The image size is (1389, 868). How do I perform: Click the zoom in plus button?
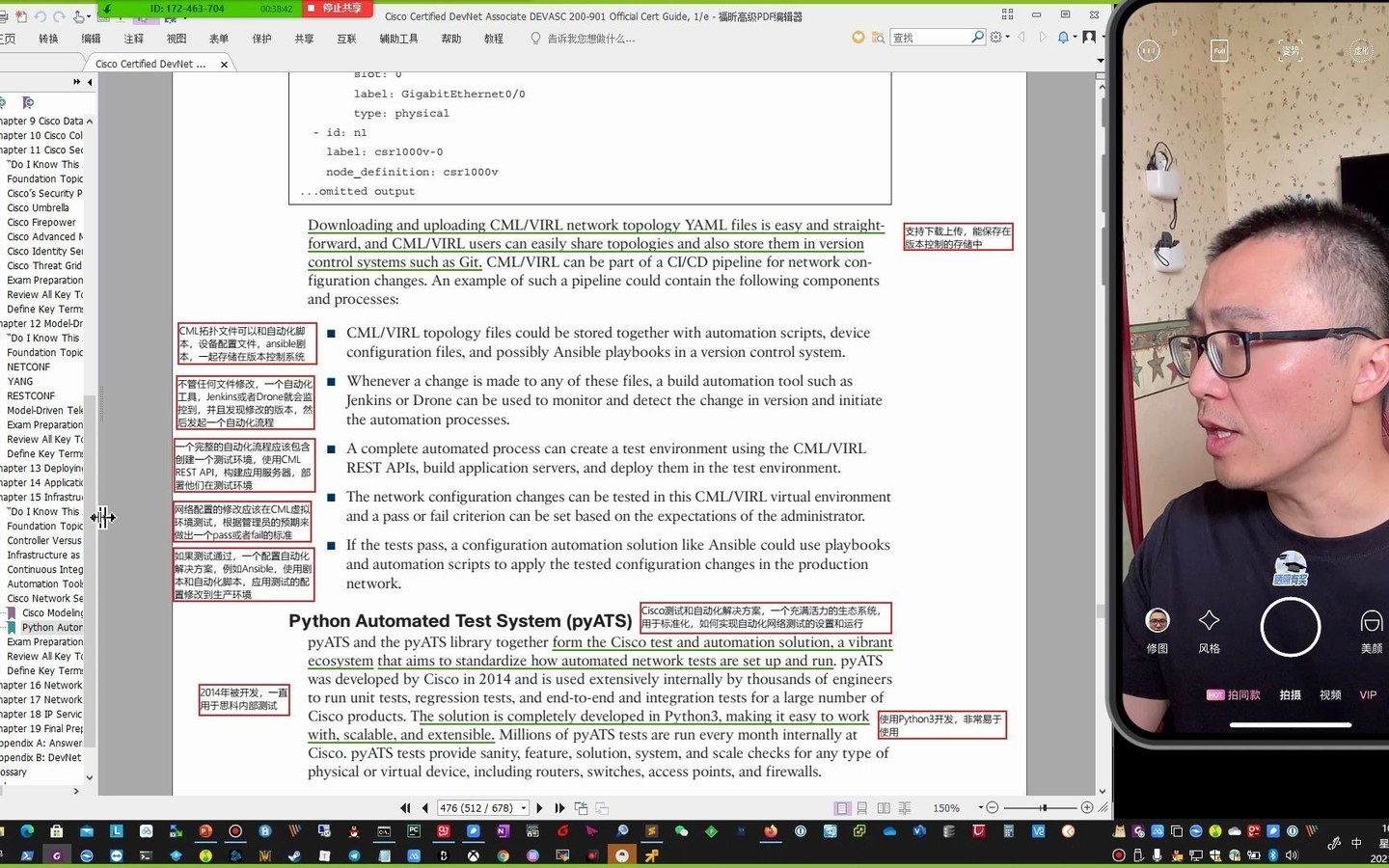(x=1087, y=807)
